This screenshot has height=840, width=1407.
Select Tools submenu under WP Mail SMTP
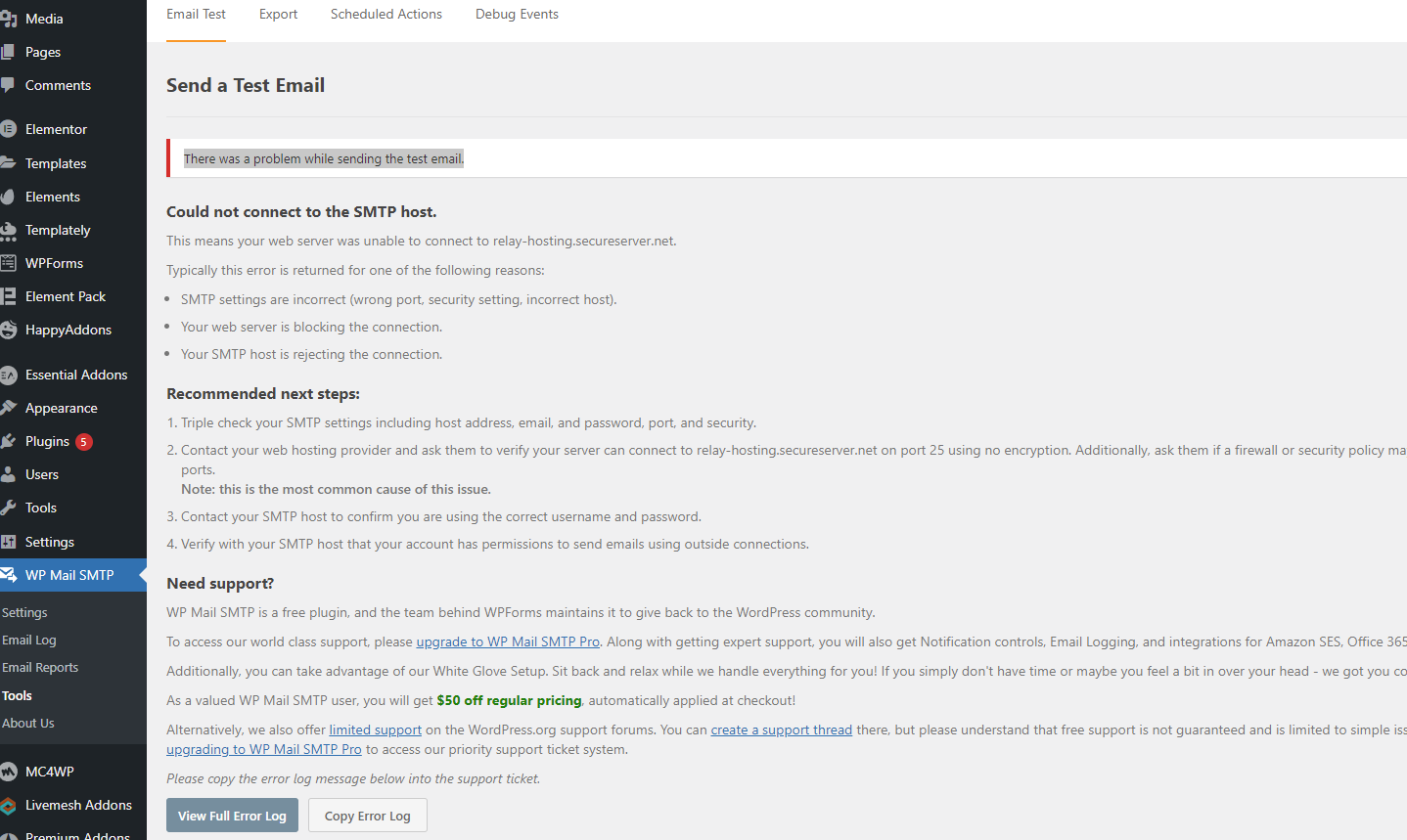tap(17, 695)
